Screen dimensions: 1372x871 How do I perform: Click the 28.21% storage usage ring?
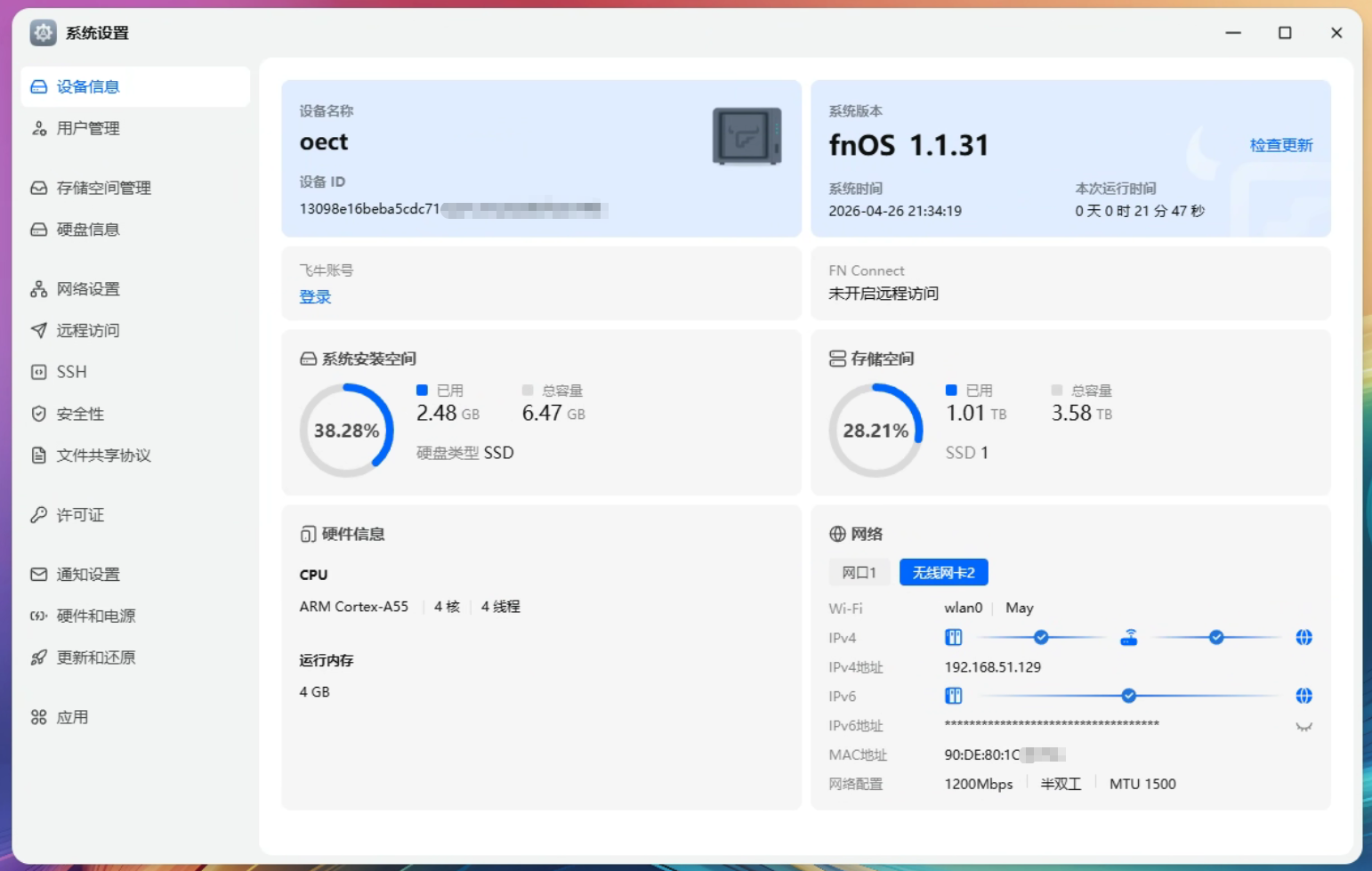[876, 431]
